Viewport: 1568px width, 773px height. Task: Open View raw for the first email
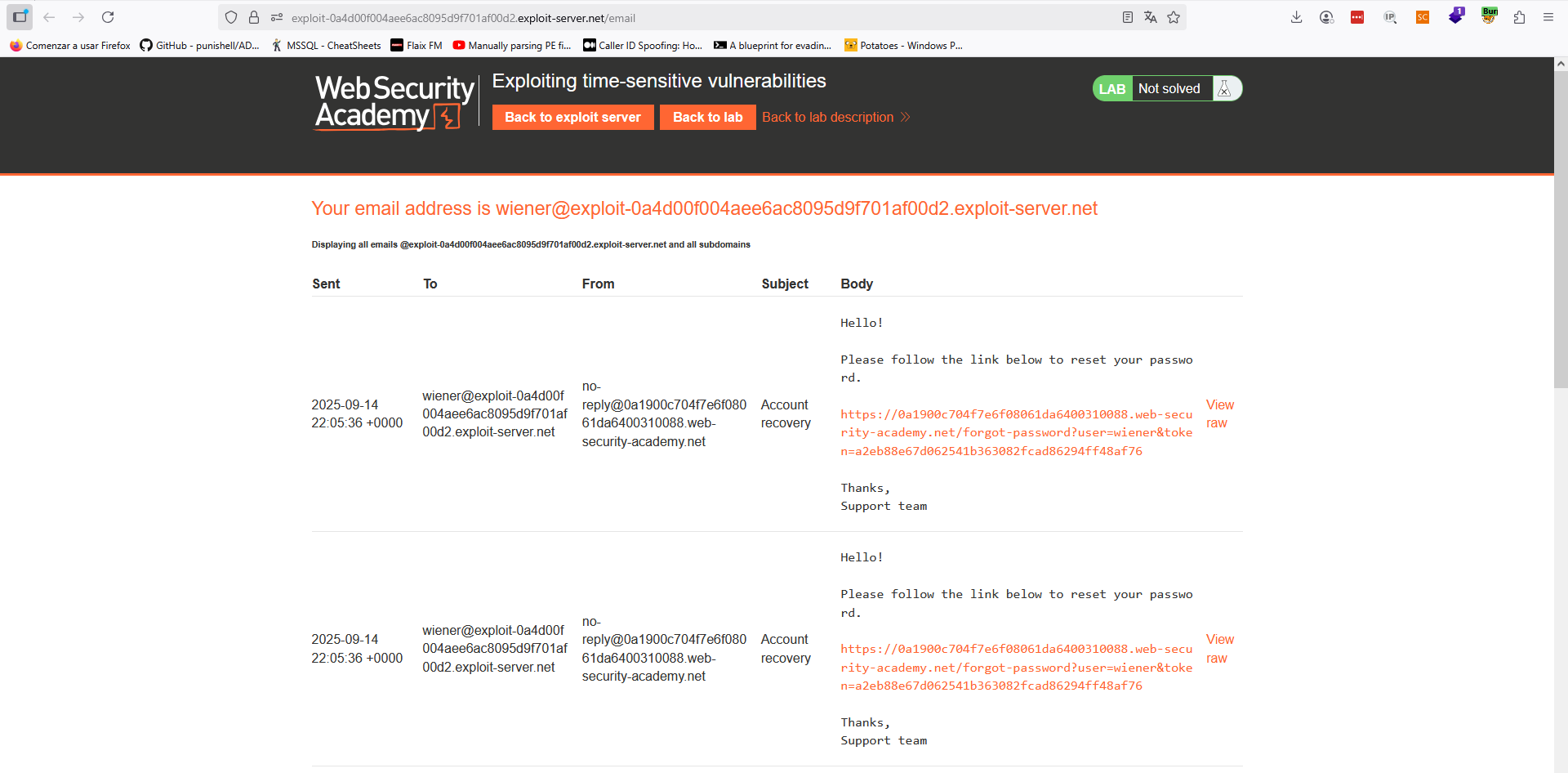tap(1219, 413)
